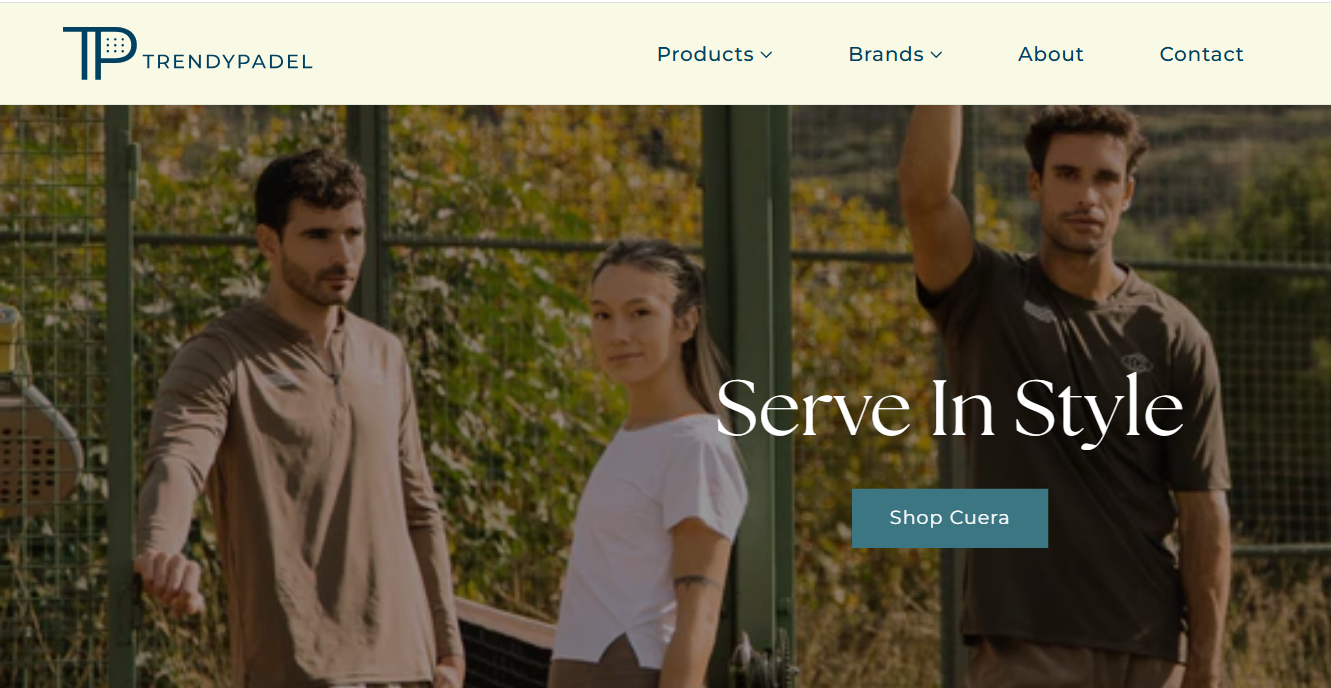The width and height of the screenshot is (1331, 688).
Task: Click the chest logo on the dark t-shirt
Action: (1137, 363)
